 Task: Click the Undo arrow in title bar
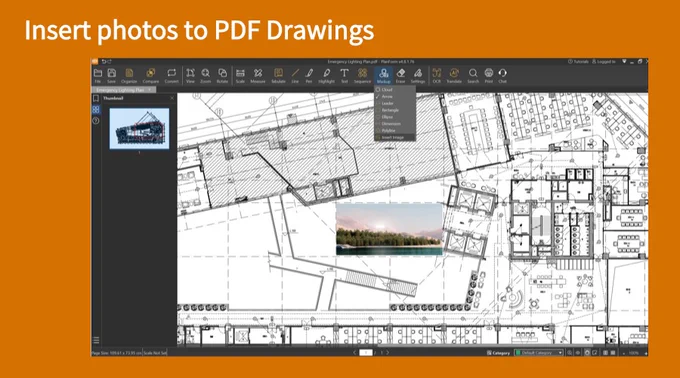(104, 62)
